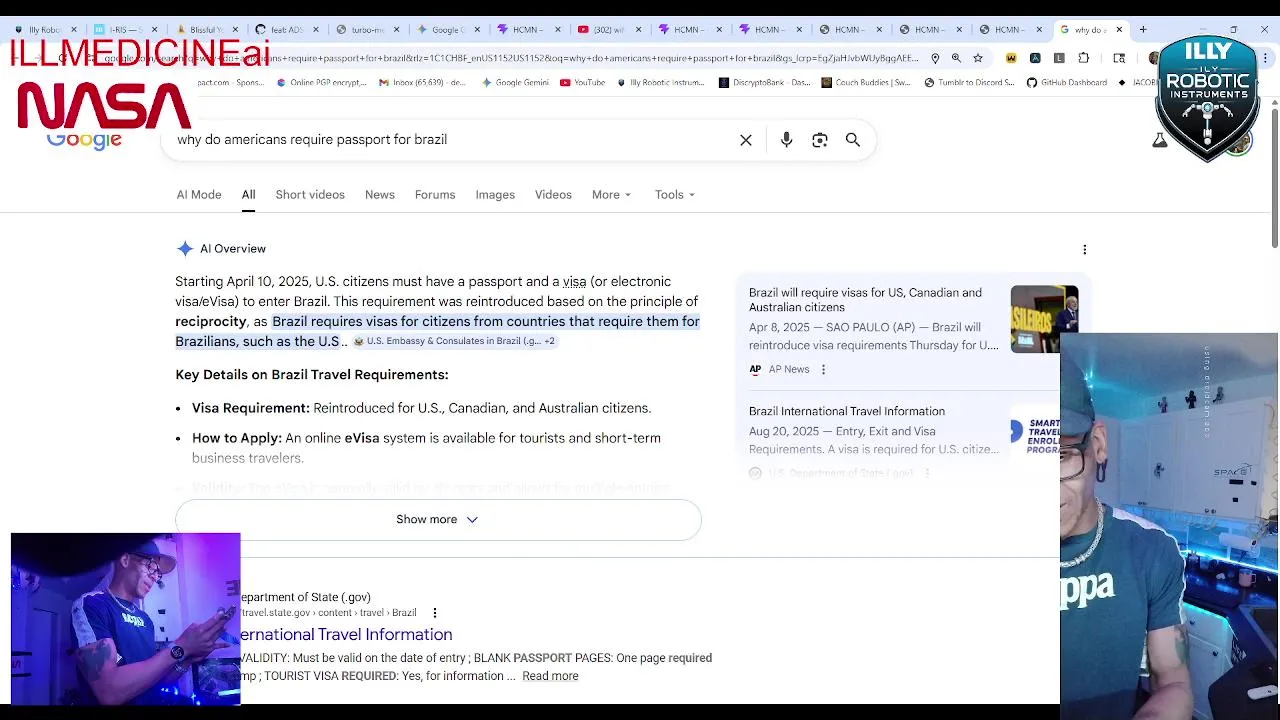
Task: Open Google Lens image search icon
Action: coord(820,140)
